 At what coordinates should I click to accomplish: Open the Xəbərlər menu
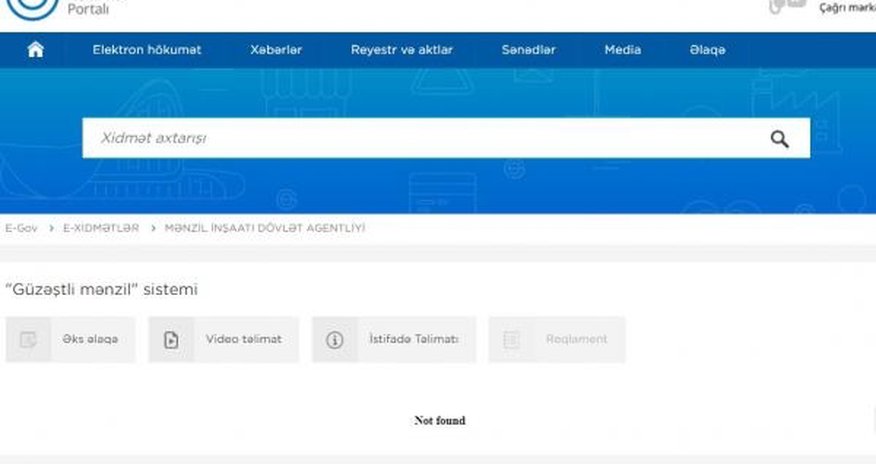pos(276,50)
